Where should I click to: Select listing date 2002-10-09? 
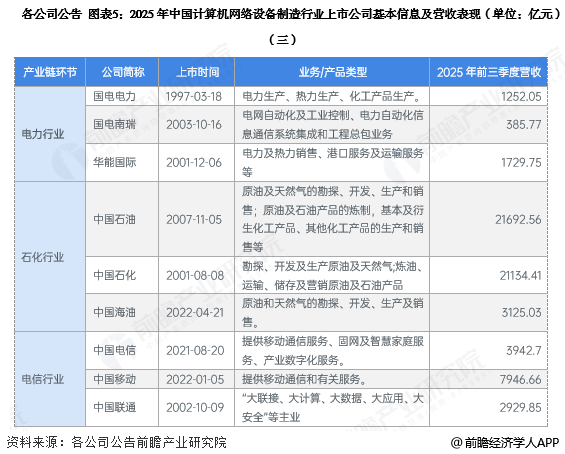[x=195, y=408]
